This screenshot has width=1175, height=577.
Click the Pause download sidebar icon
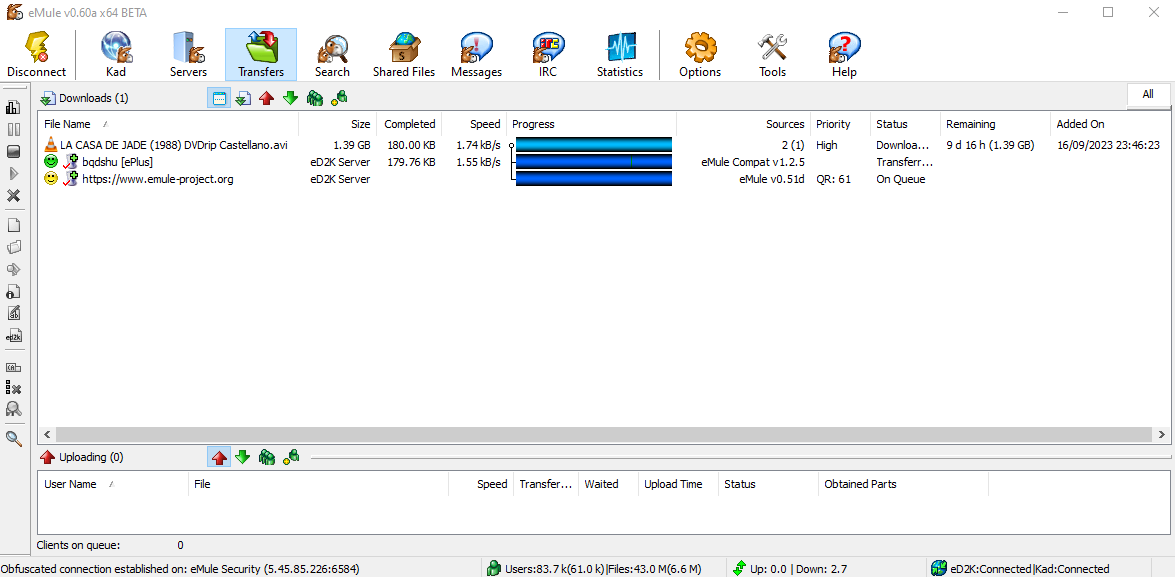(13, 130)
